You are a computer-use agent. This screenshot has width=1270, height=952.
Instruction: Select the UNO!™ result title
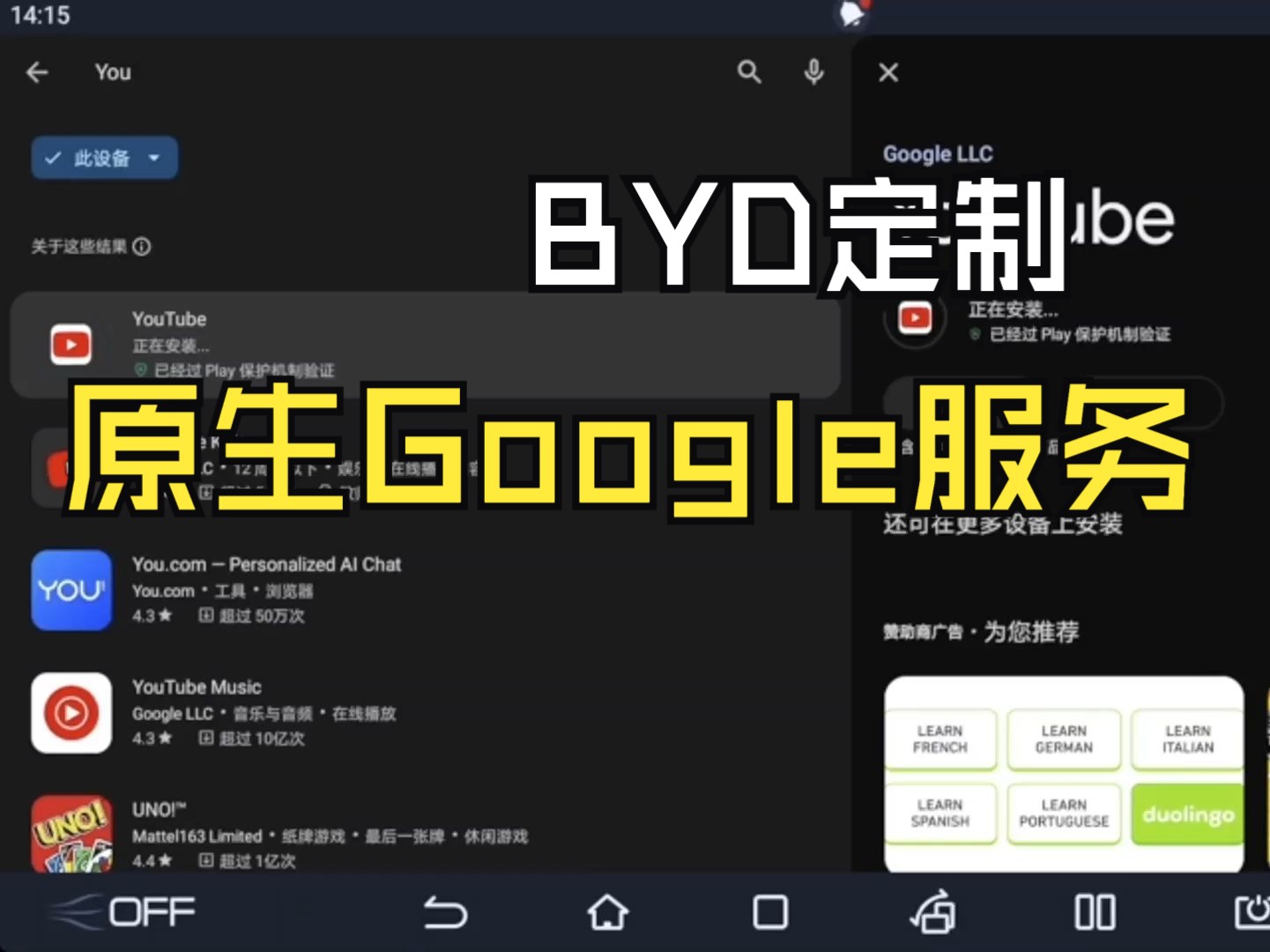point(159,809)
